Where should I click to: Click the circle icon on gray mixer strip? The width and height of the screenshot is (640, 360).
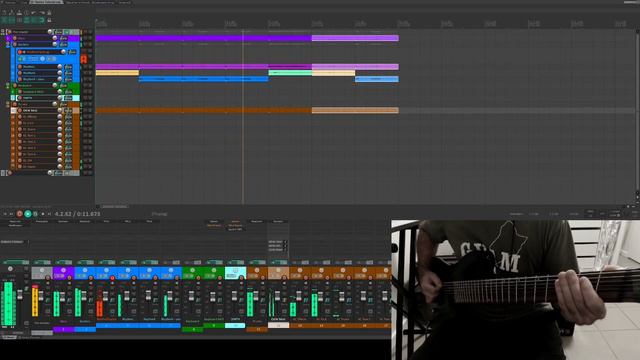(42, 270)
